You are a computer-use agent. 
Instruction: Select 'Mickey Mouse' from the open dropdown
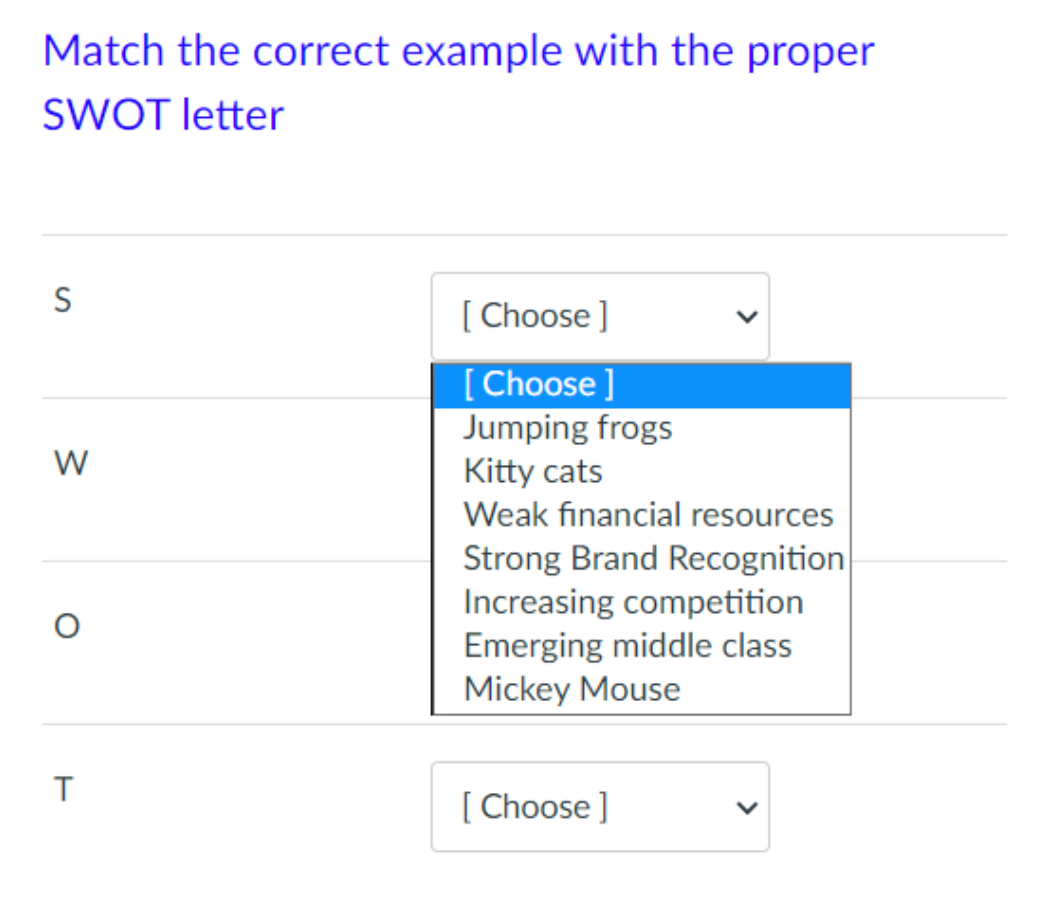571,688
